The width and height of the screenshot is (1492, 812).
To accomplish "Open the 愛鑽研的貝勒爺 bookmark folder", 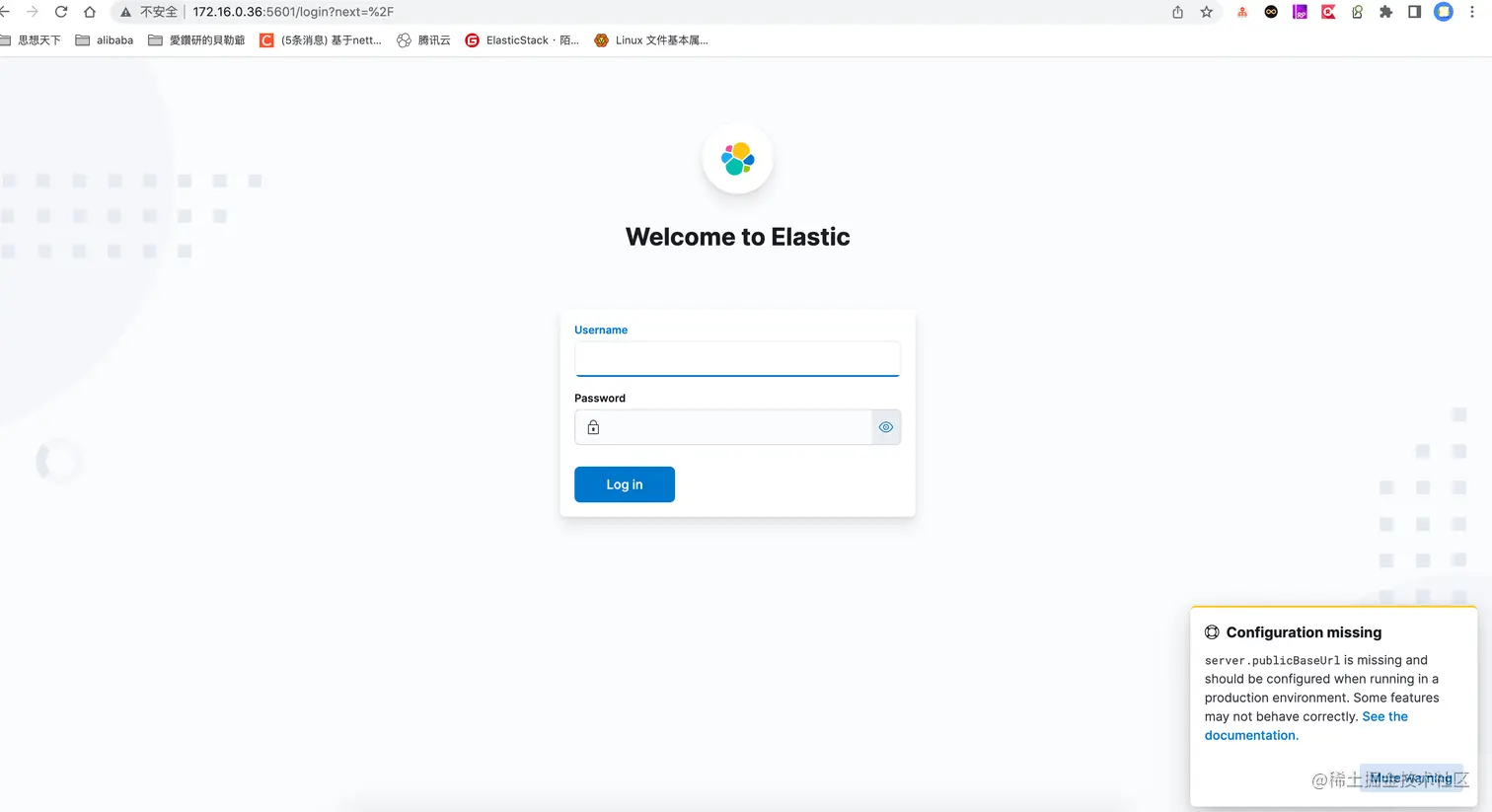I will (196, 40).
